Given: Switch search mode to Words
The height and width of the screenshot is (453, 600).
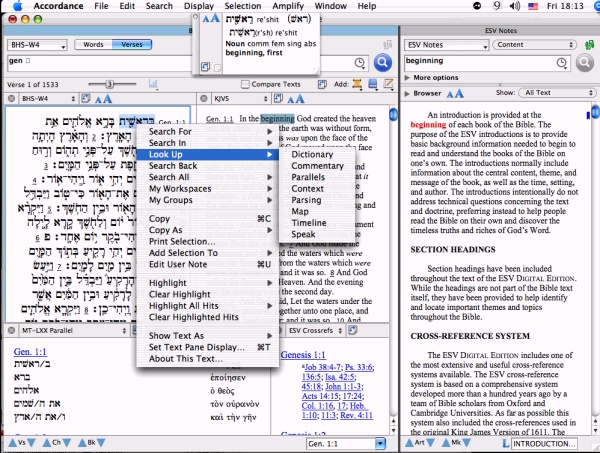Looking at the screenshot, I should tap(93, 44).
